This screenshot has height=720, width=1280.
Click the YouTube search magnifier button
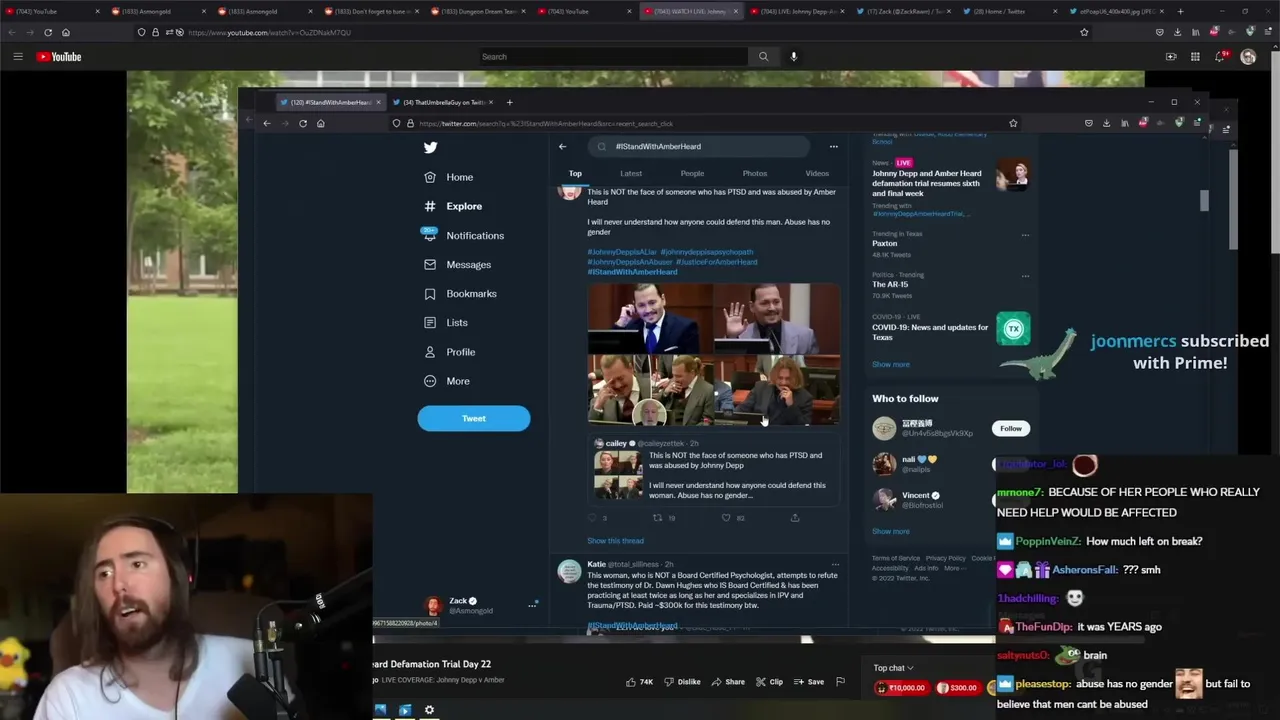tap(763, 57)
